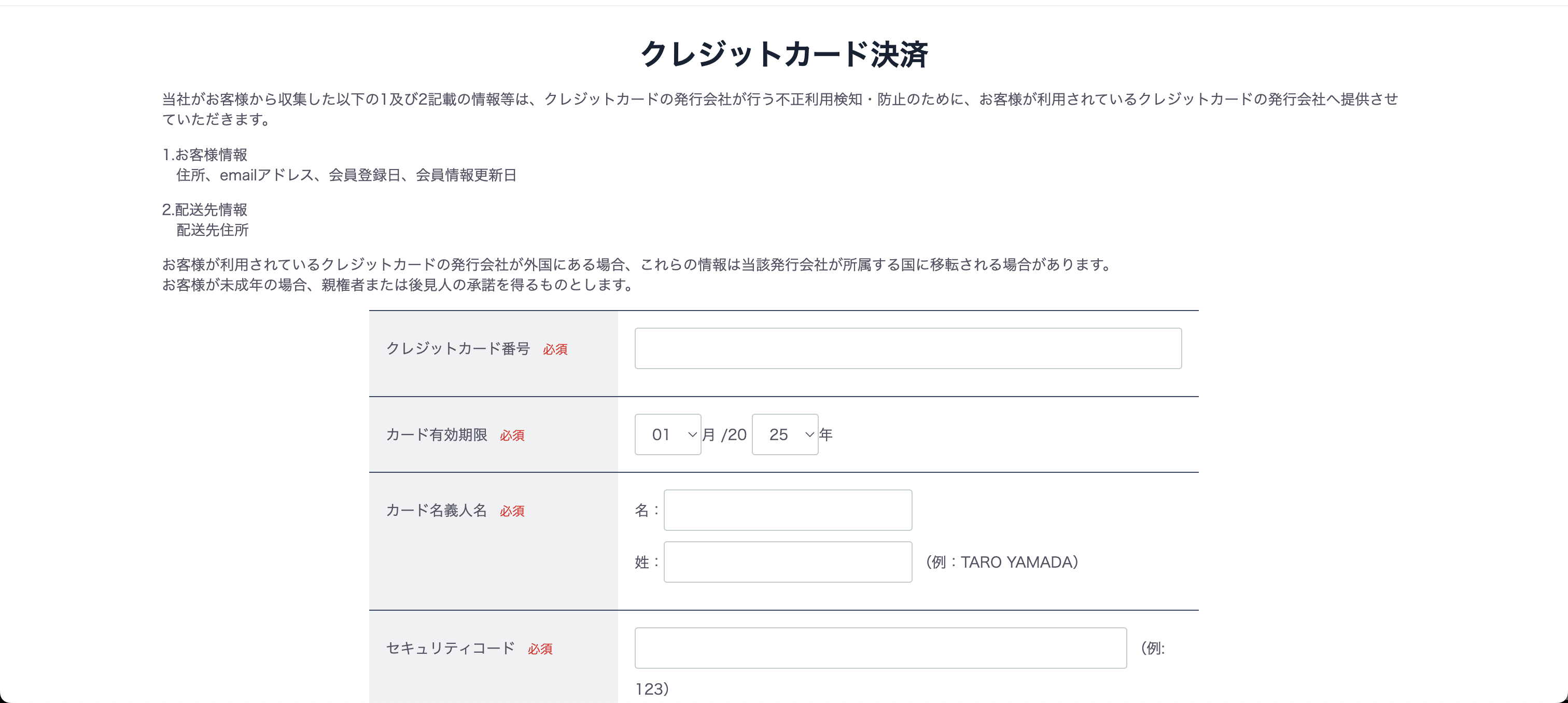Click the カード有効期限 field label
This screenshot has width=1568, height=703.
tap(437, 435)
